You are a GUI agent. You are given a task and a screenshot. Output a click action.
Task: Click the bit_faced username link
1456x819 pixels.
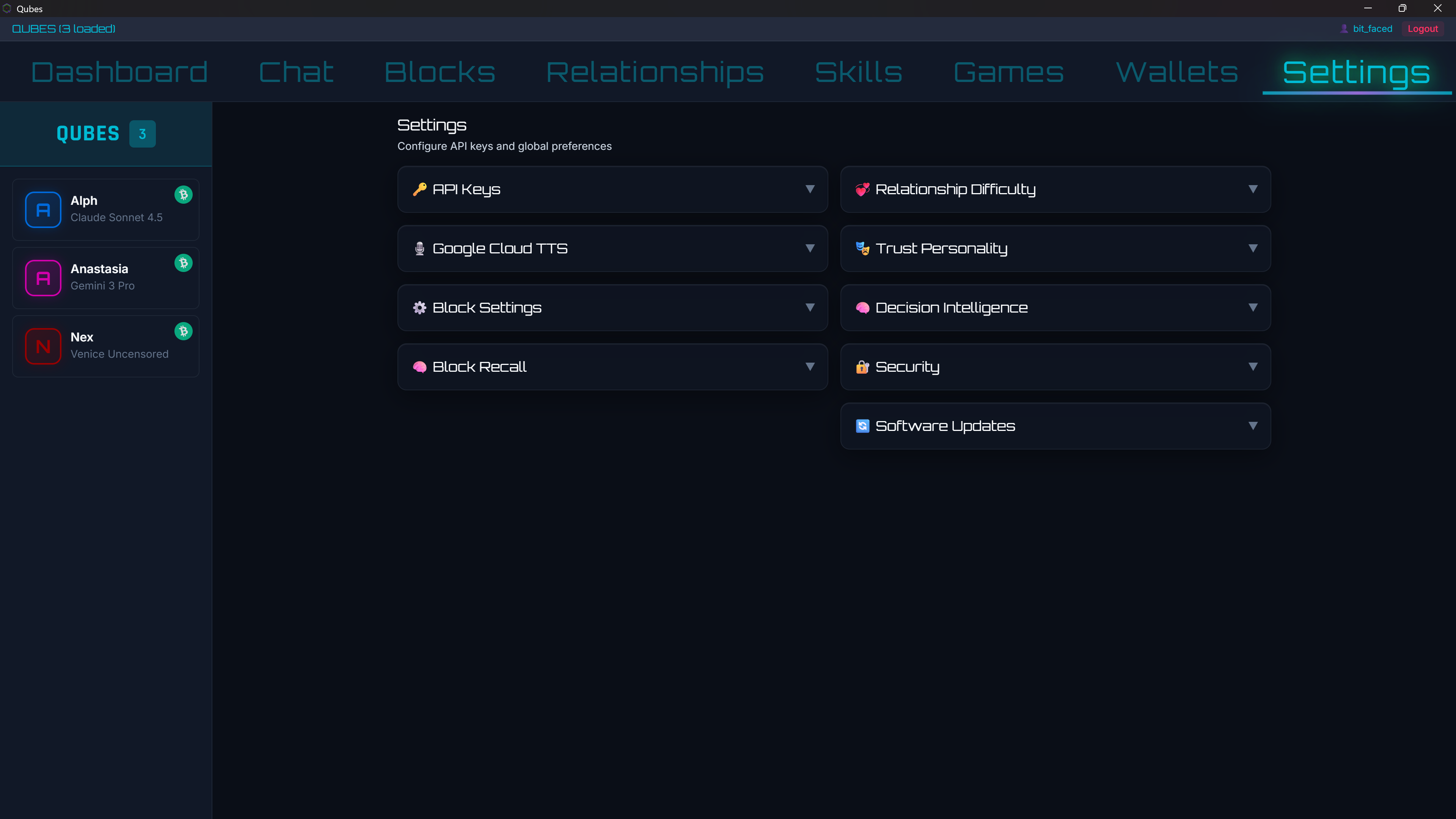(x=1372, y=28)
